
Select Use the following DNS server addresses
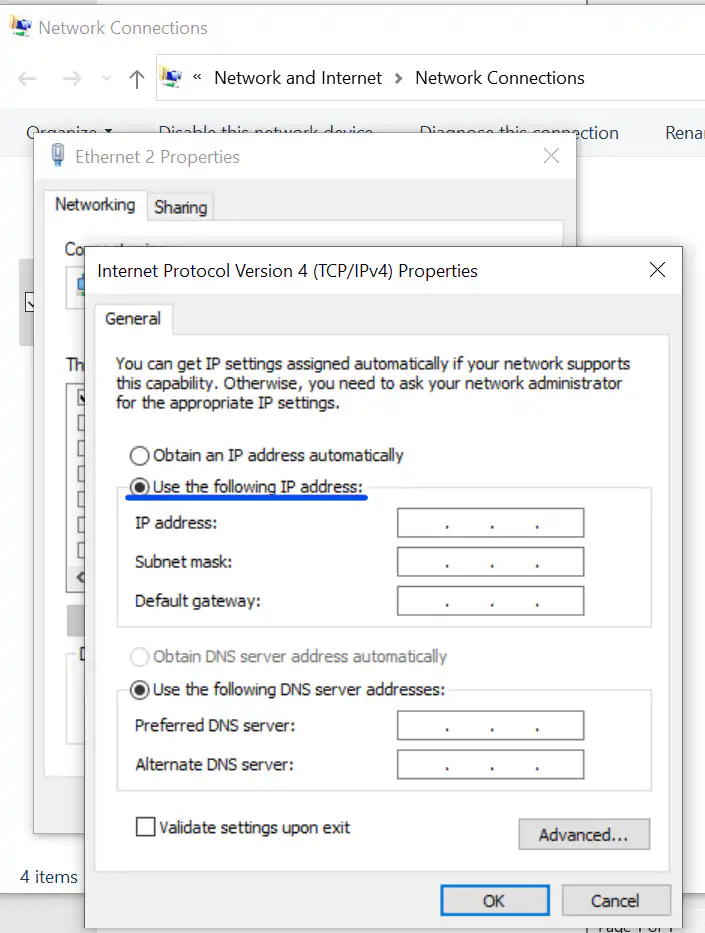coord(140,689)
